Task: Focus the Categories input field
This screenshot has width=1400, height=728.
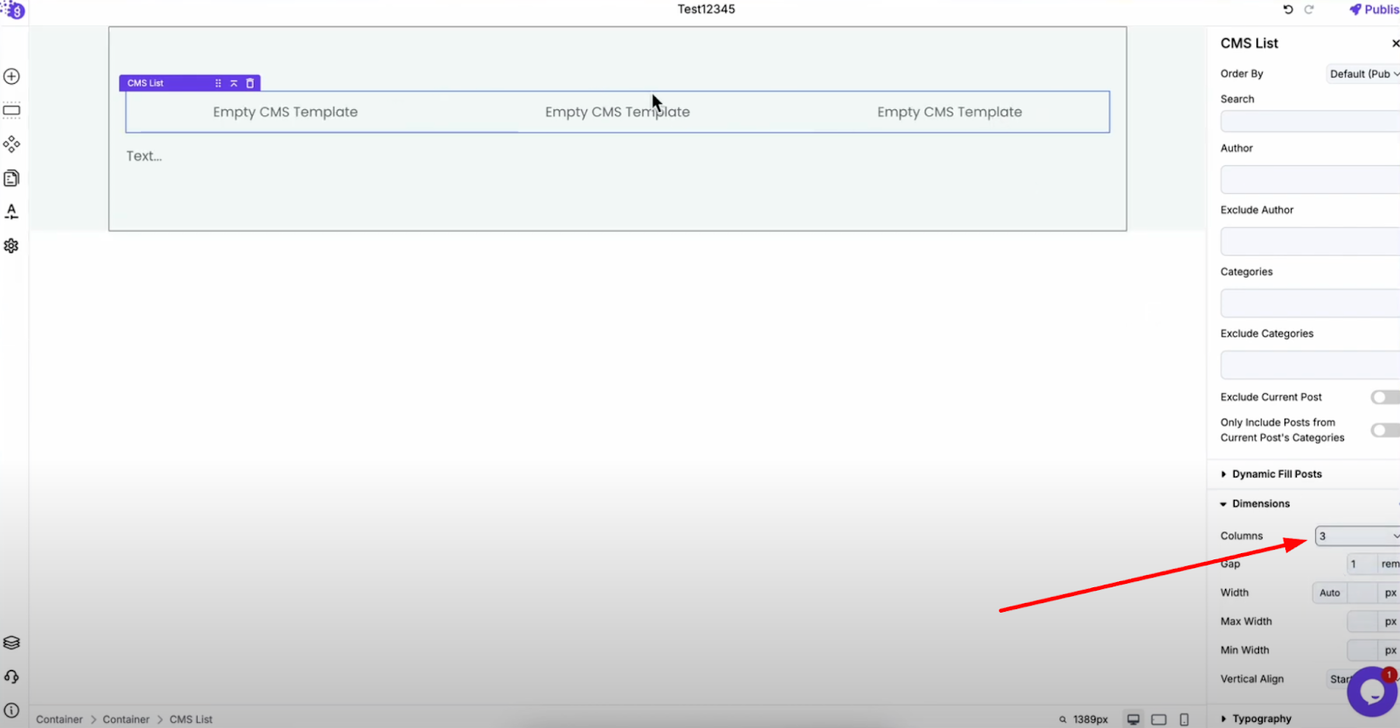Action: (1310, 303)
